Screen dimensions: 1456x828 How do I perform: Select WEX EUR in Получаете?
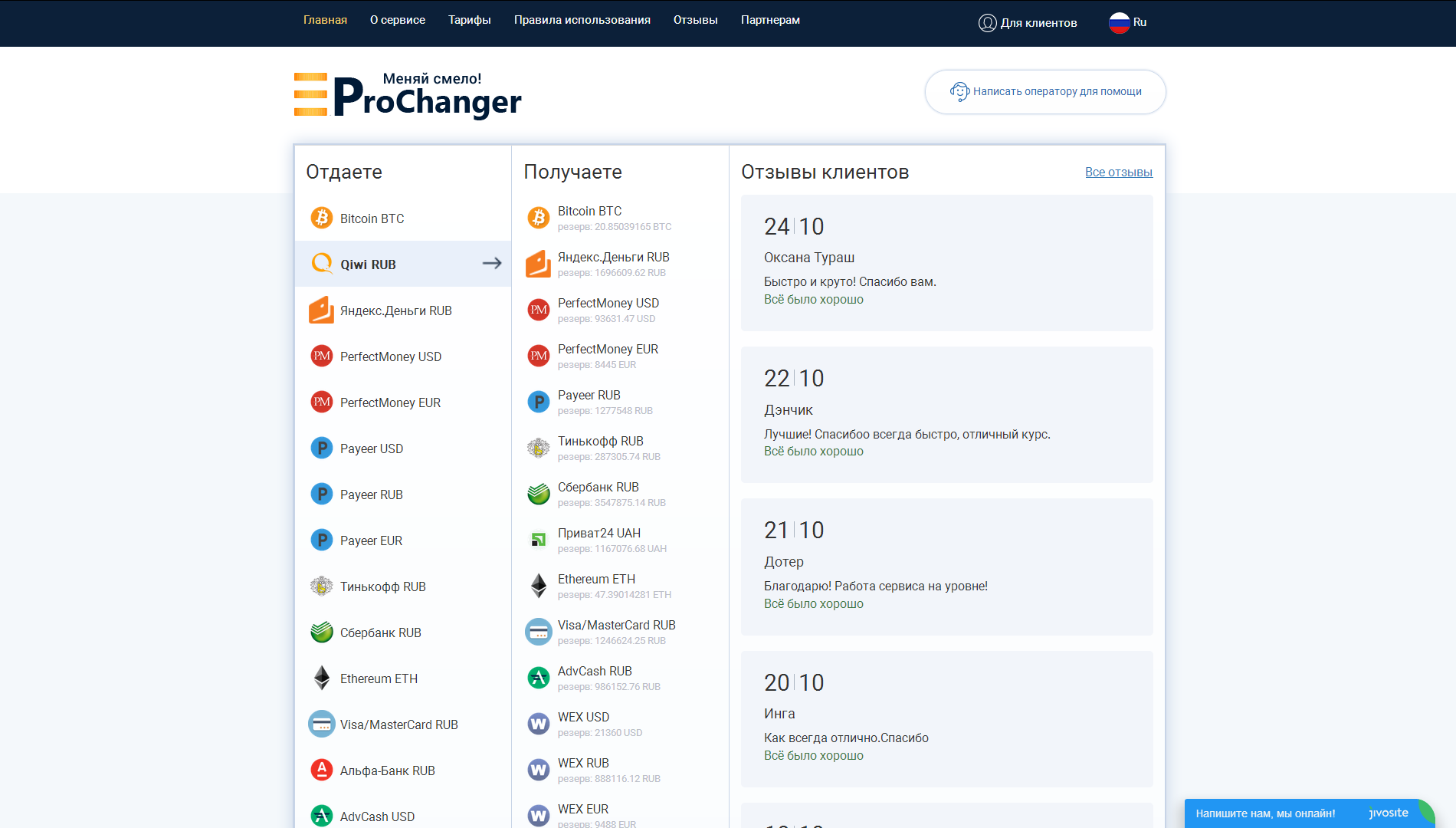619,814
